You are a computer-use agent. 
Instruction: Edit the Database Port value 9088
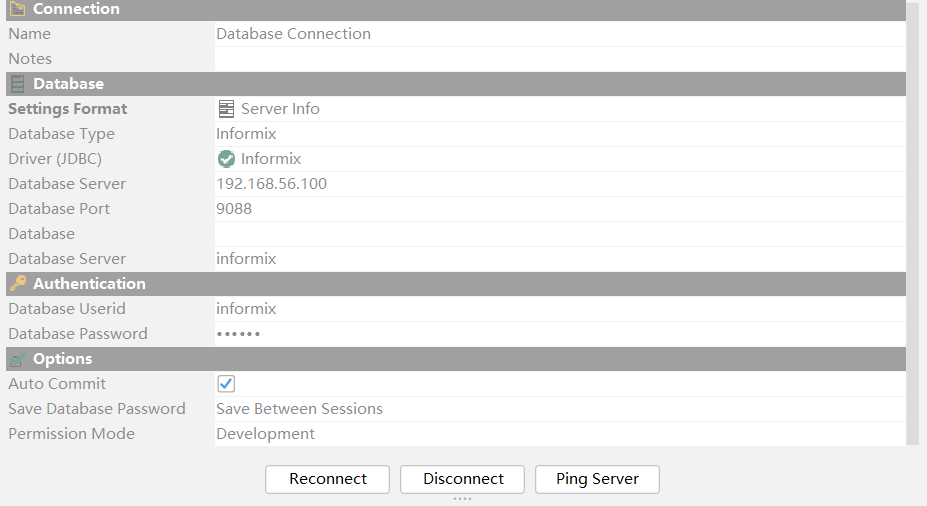[x=560, y=209]
